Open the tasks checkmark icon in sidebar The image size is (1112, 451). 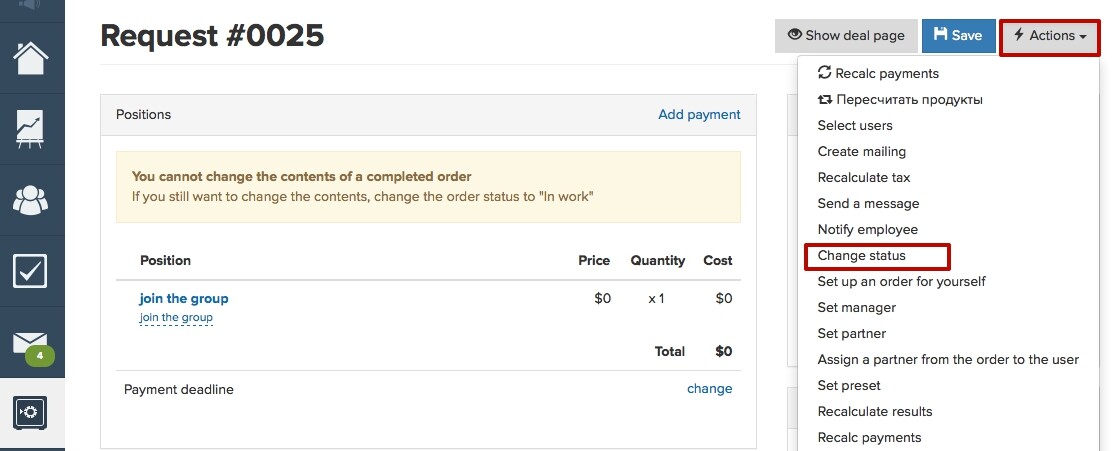(x=30, y=271)
